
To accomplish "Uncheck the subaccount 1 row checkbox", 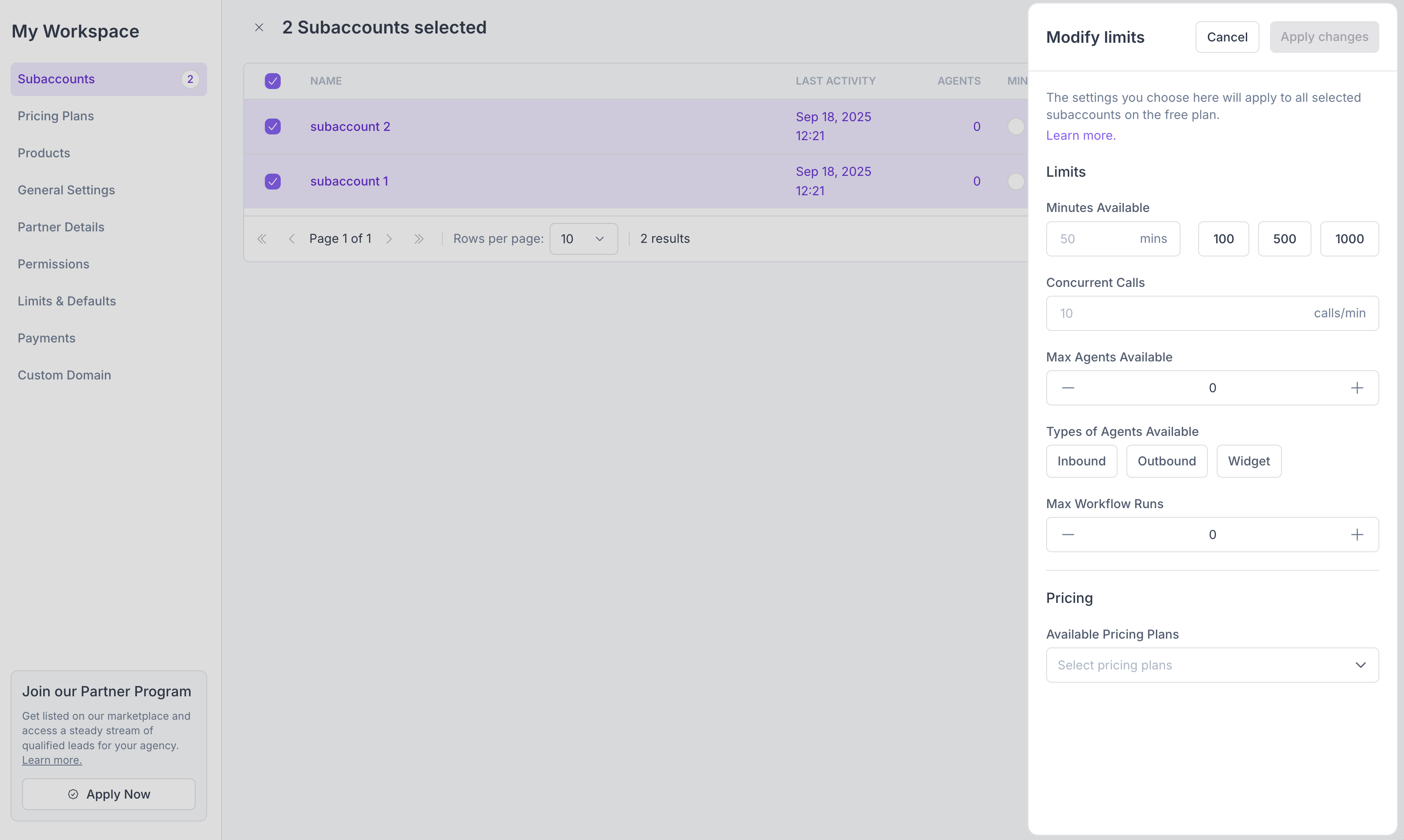I will tap(273, 181).
